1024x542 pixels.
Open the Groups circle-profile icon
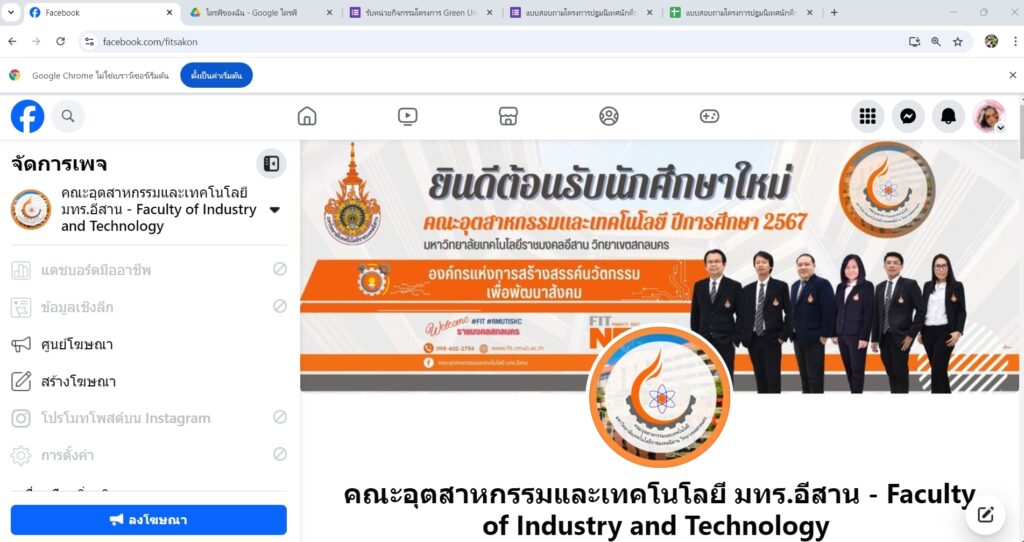coord(609,116)
